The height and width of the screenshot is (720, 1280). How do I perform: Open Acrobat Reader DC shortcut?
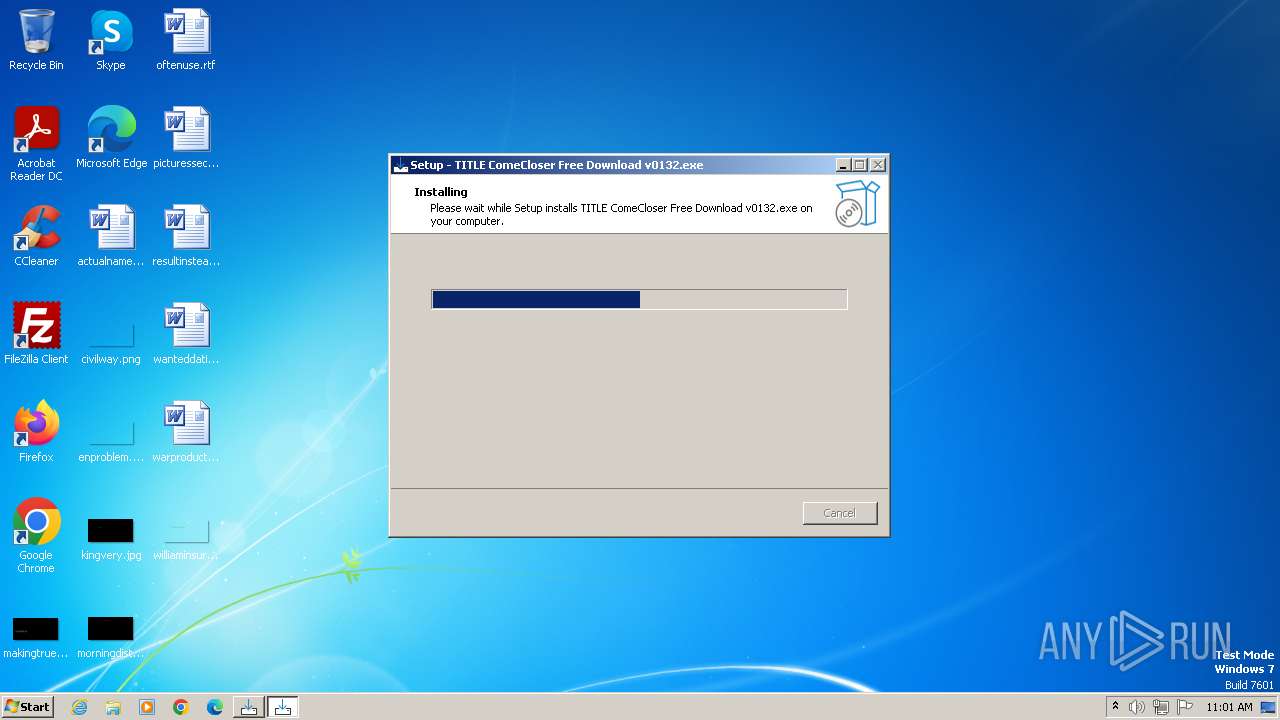pos(36,143)
